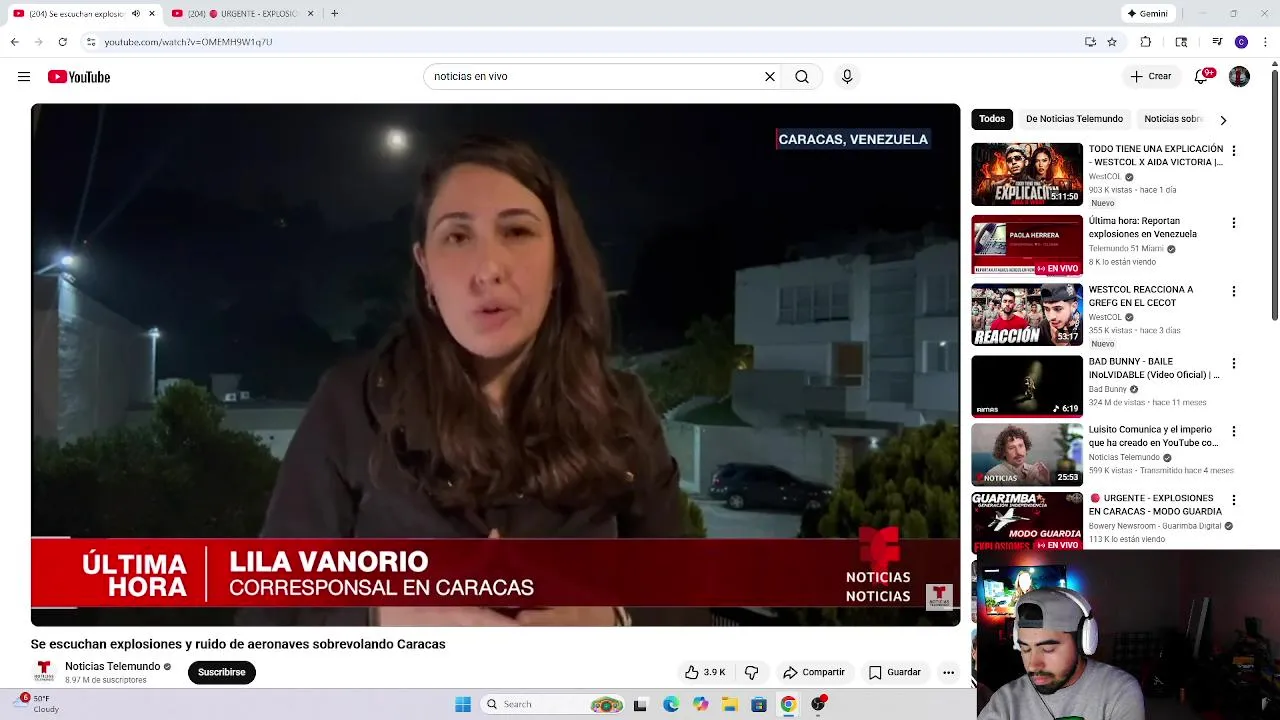Open media controls in Chrome toolbar
This screenshot has width=1280, height=720.
[1217, 42]
